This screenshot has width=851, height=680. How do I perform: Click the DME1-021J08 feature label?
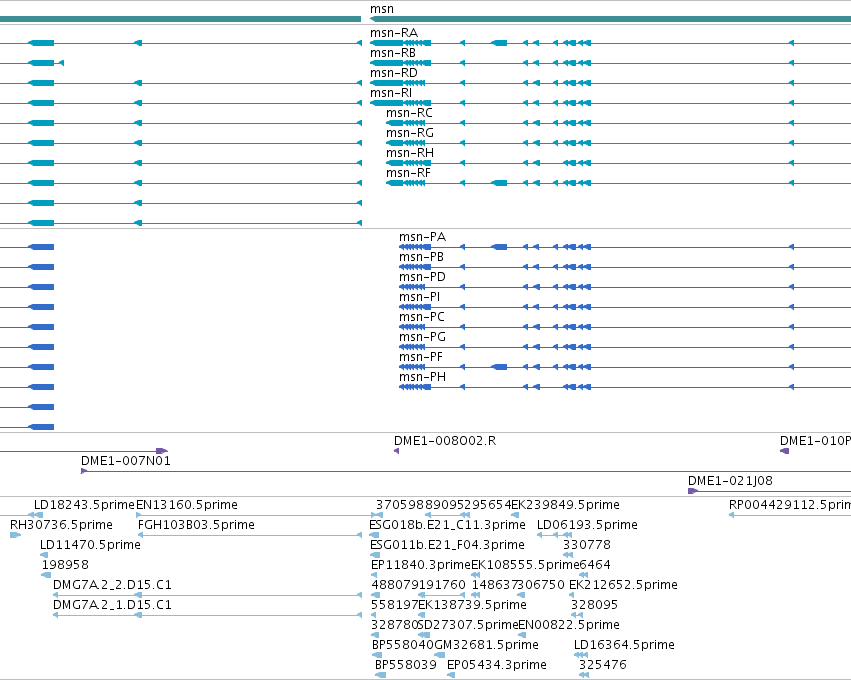coord(730,481)
